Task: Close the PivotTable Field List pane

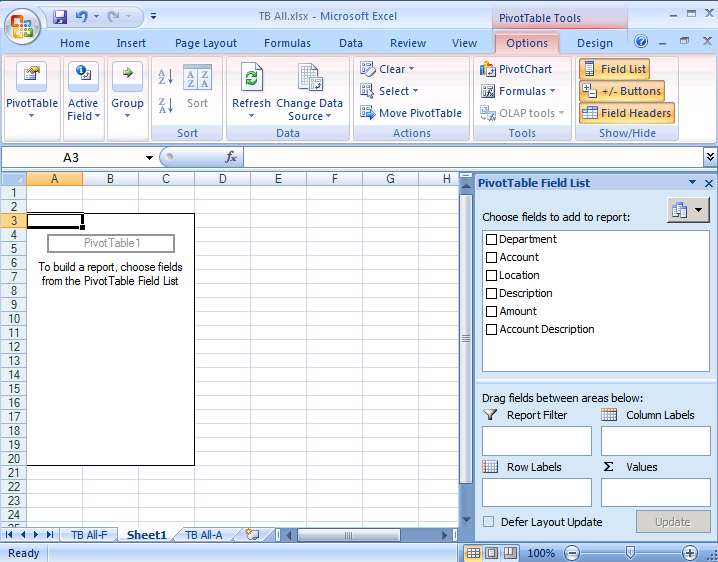Action: tap(709, 183)
